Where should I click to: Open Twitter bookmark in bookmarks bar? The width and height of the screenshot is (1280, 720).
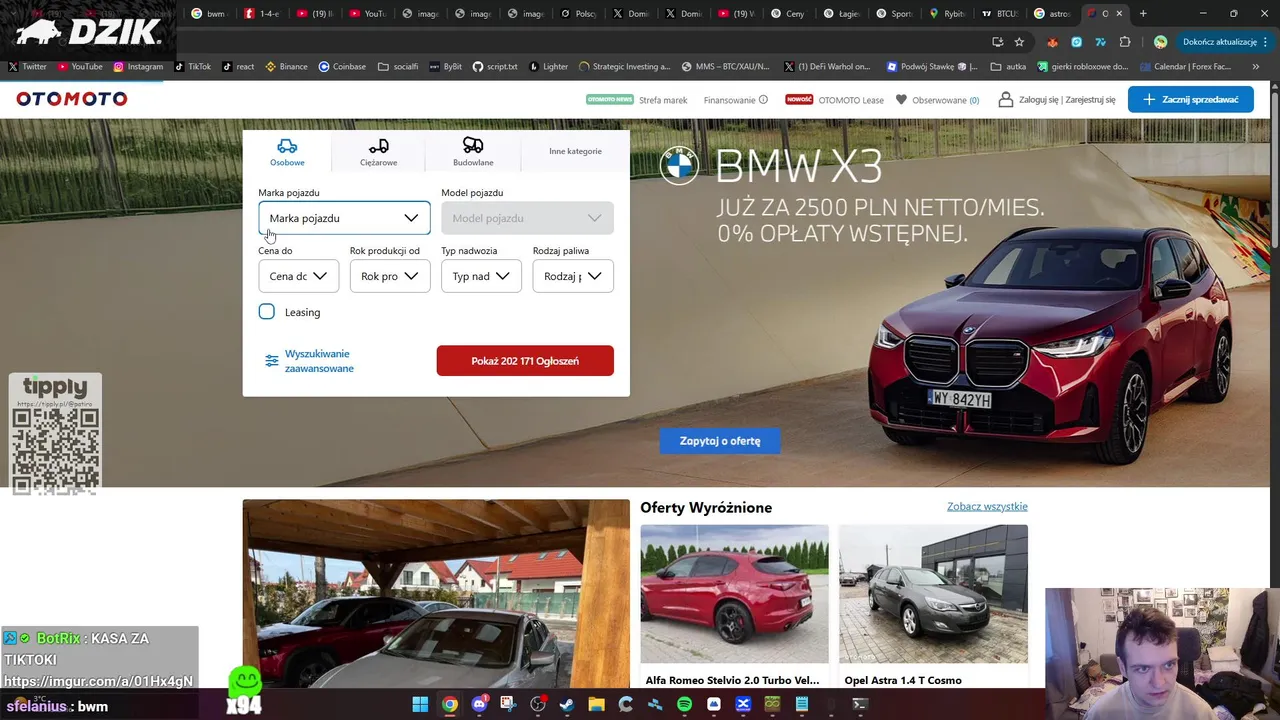pyautogui.click(x=28, y=67)
